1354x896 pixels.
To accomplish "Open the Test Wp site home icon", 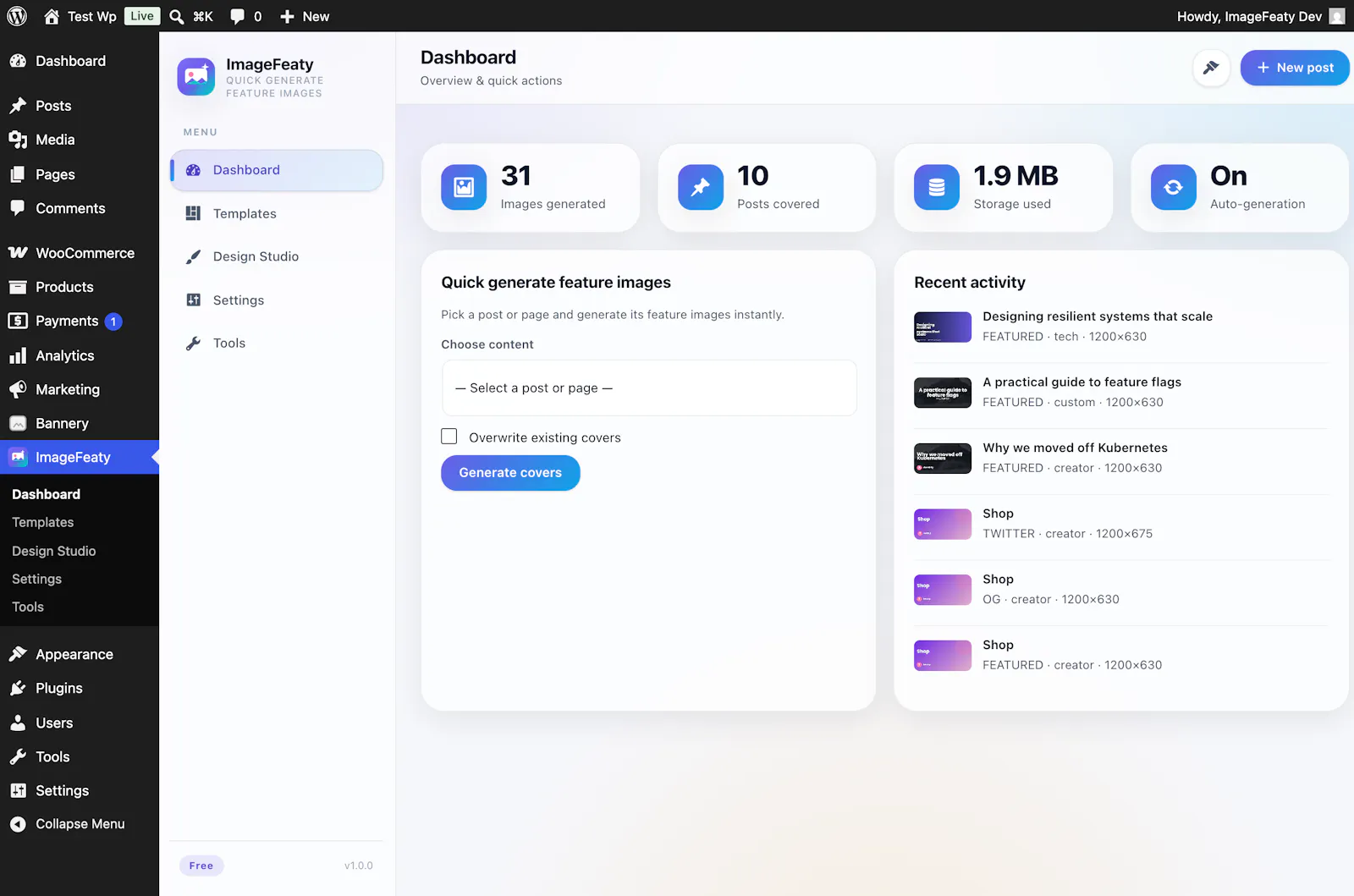I will point(52,16).
